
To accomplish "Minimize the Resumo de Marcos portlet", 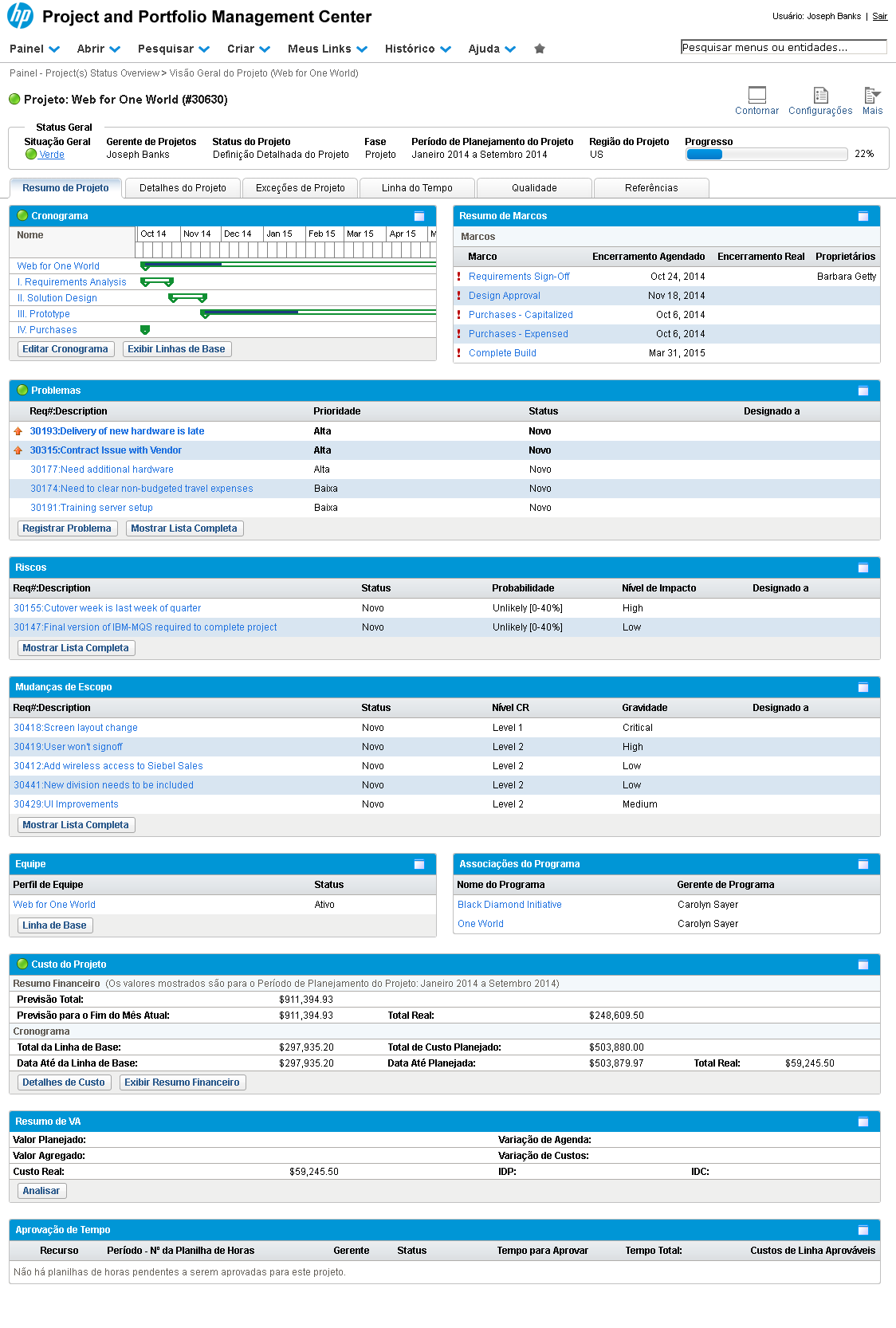I will 863,216.
